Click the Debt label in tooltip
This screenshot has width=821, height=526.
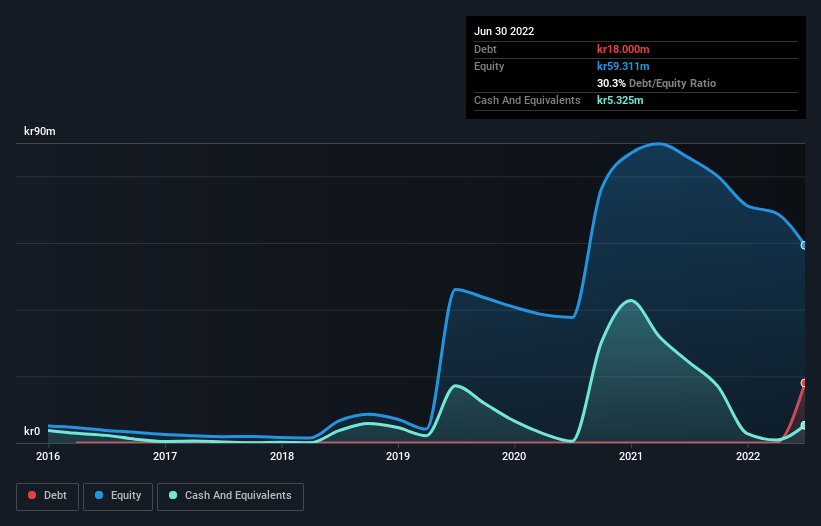(x=485, y=49)
